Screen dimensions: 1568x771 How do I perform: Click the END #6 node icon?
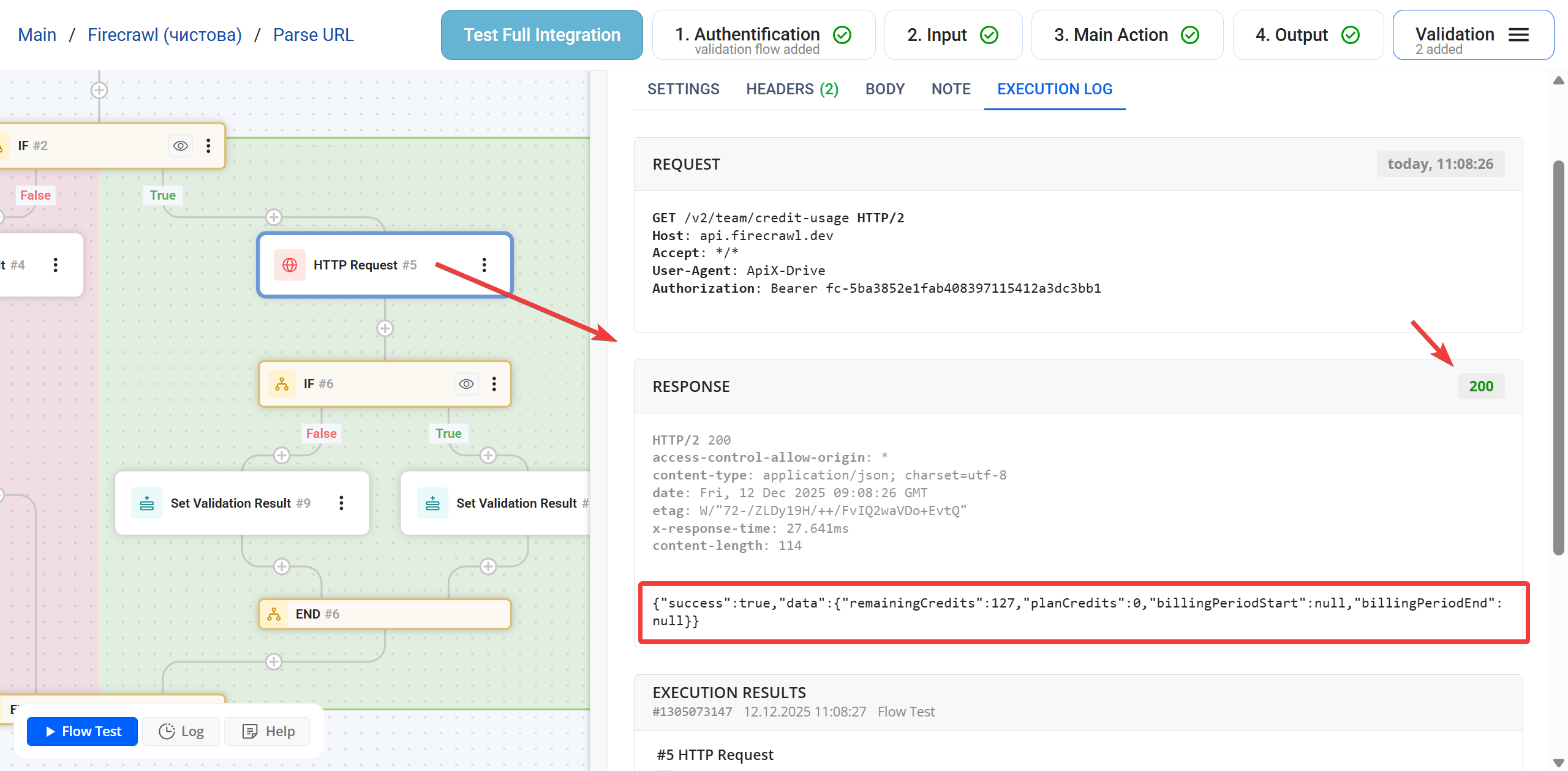274,614
